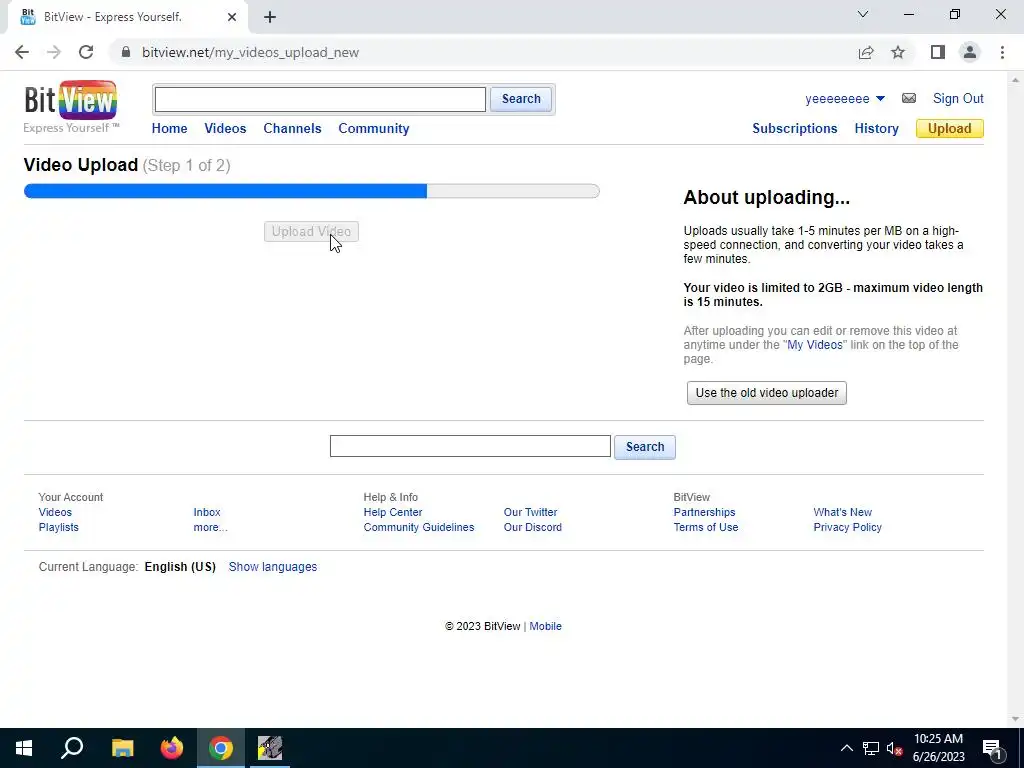This screenshot has width=1024, height=768.
Task: Go back with browser back arrow
Action: (x=22, y=52)
